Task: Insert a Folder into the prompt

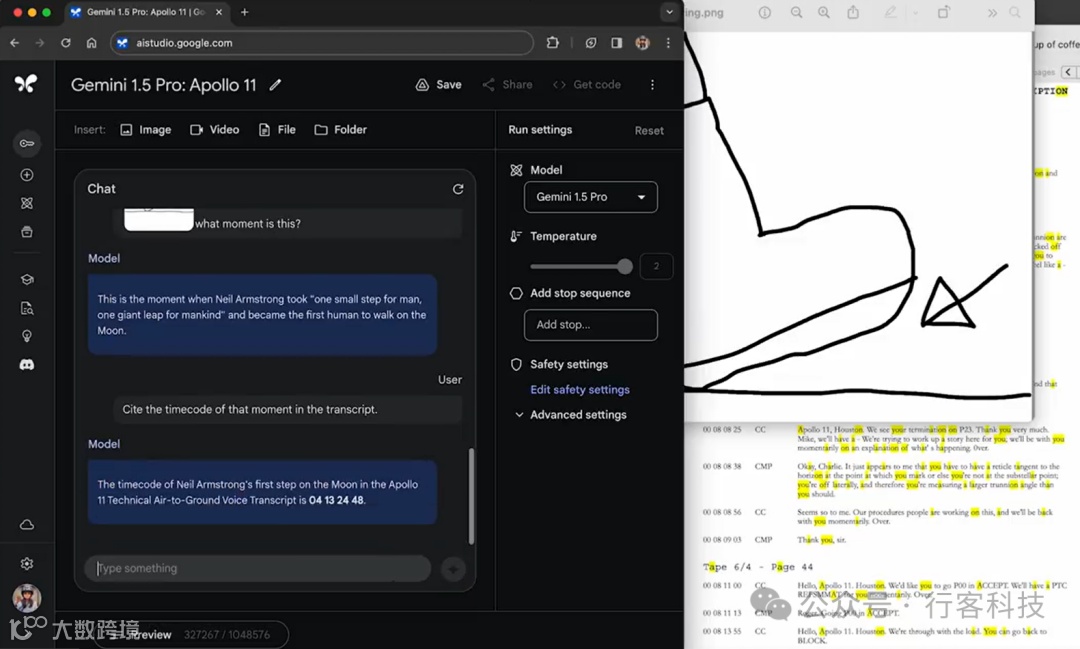Action: click(340, 130)
